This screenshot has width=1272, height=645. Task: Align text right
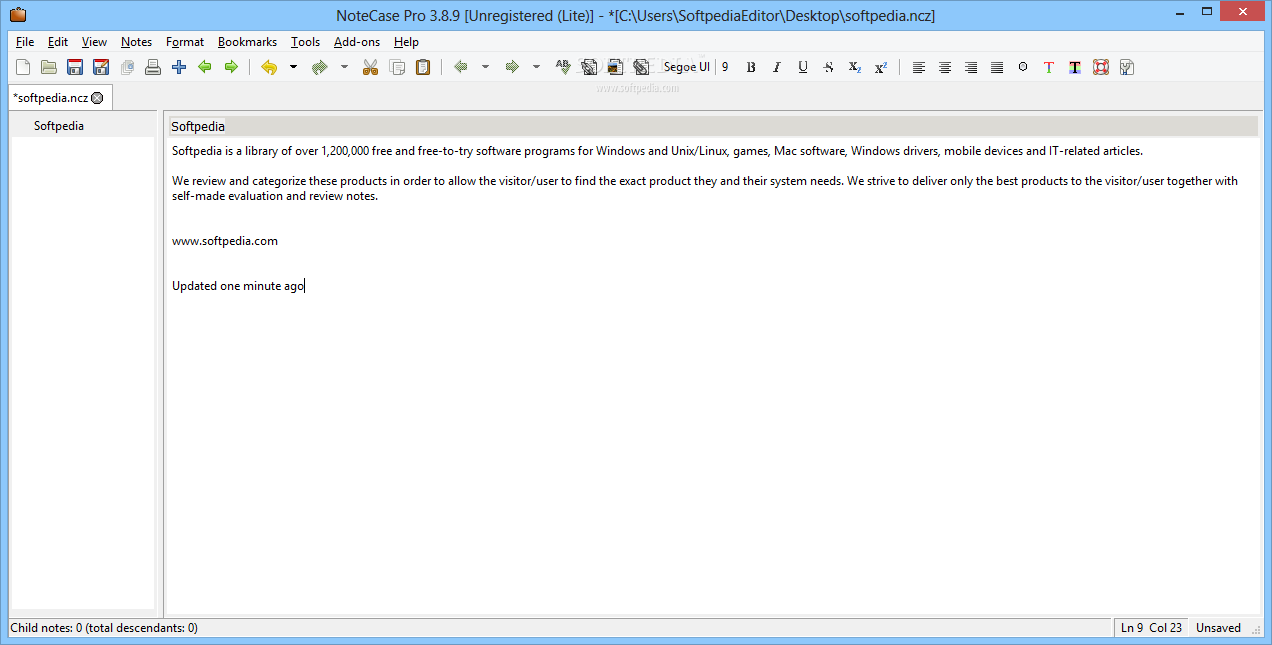click(971, 67)
